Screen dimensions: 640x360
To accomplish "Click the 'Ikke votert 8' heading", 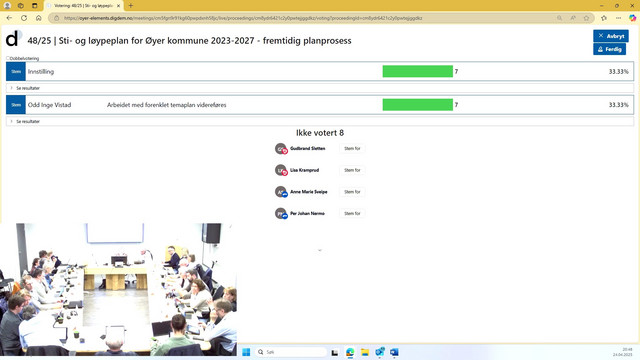I will pos(320,133).
